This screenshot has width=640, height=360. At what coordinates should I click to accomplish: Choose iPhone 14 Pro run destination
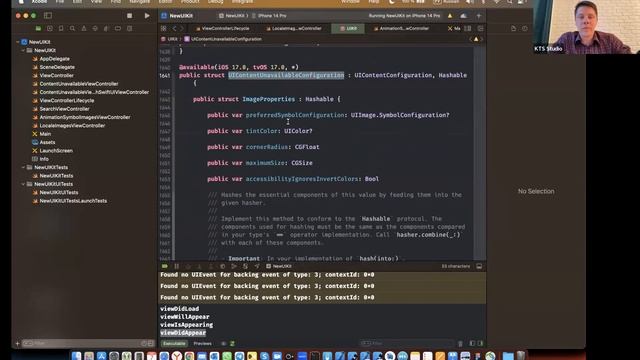point(269,16)
